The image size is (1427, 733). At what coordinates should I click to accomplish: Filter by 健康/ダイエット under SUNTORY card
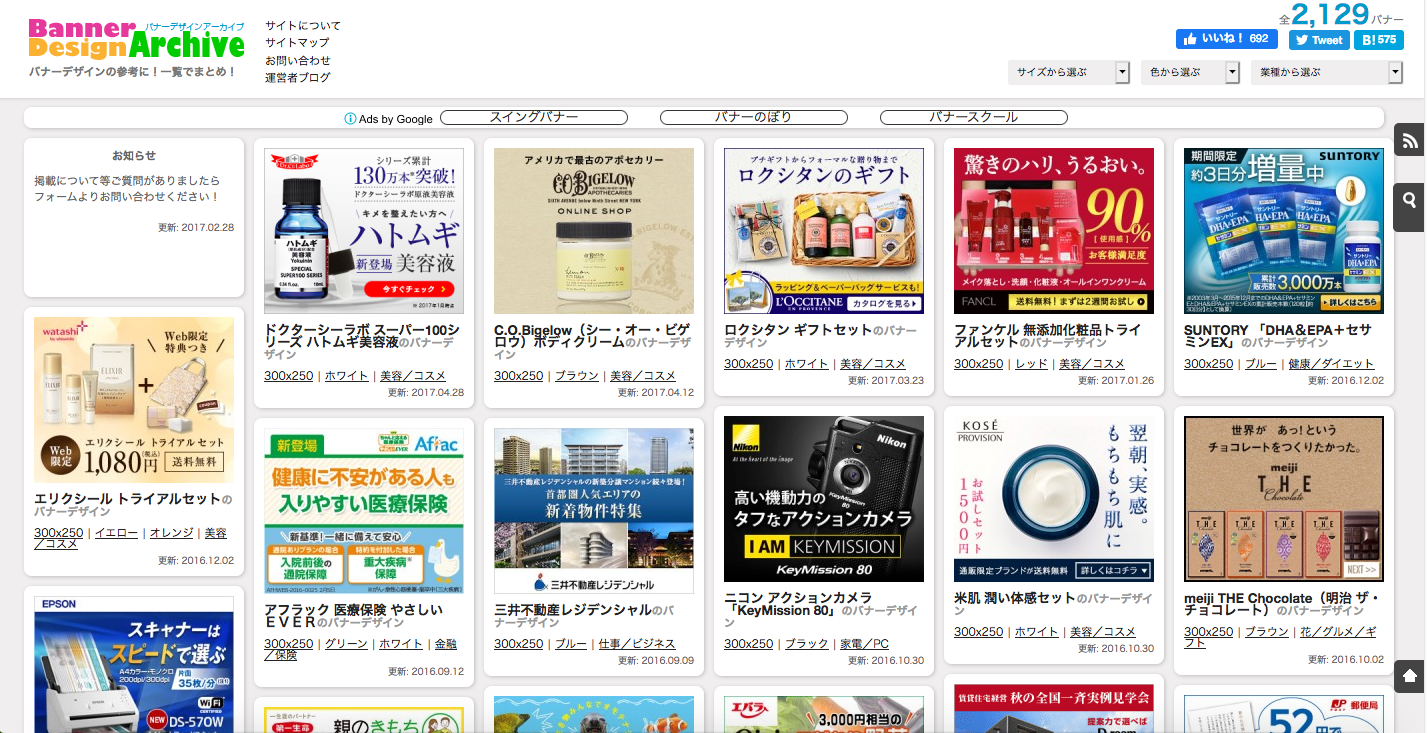[1331, 364]
